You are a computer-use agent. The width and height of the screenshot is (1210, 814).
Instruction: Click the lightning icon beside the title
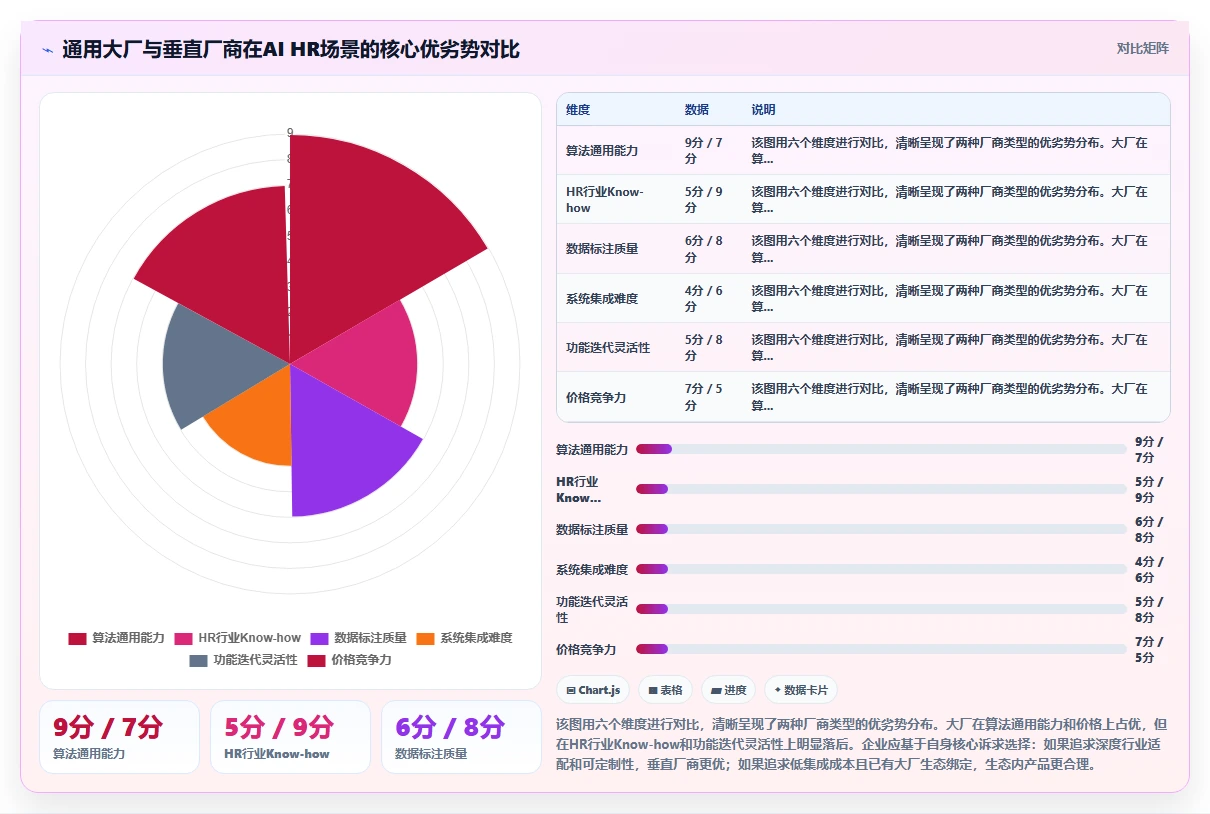[47, 49]
